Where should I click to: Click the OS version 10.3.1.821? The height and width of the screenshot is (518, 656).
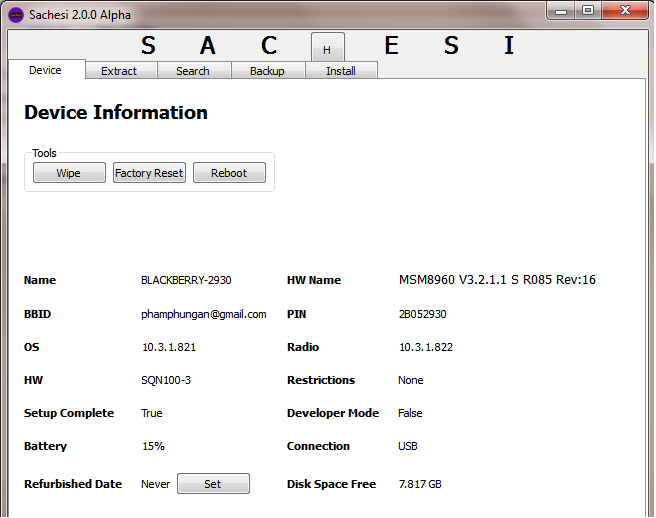[169, 347]
